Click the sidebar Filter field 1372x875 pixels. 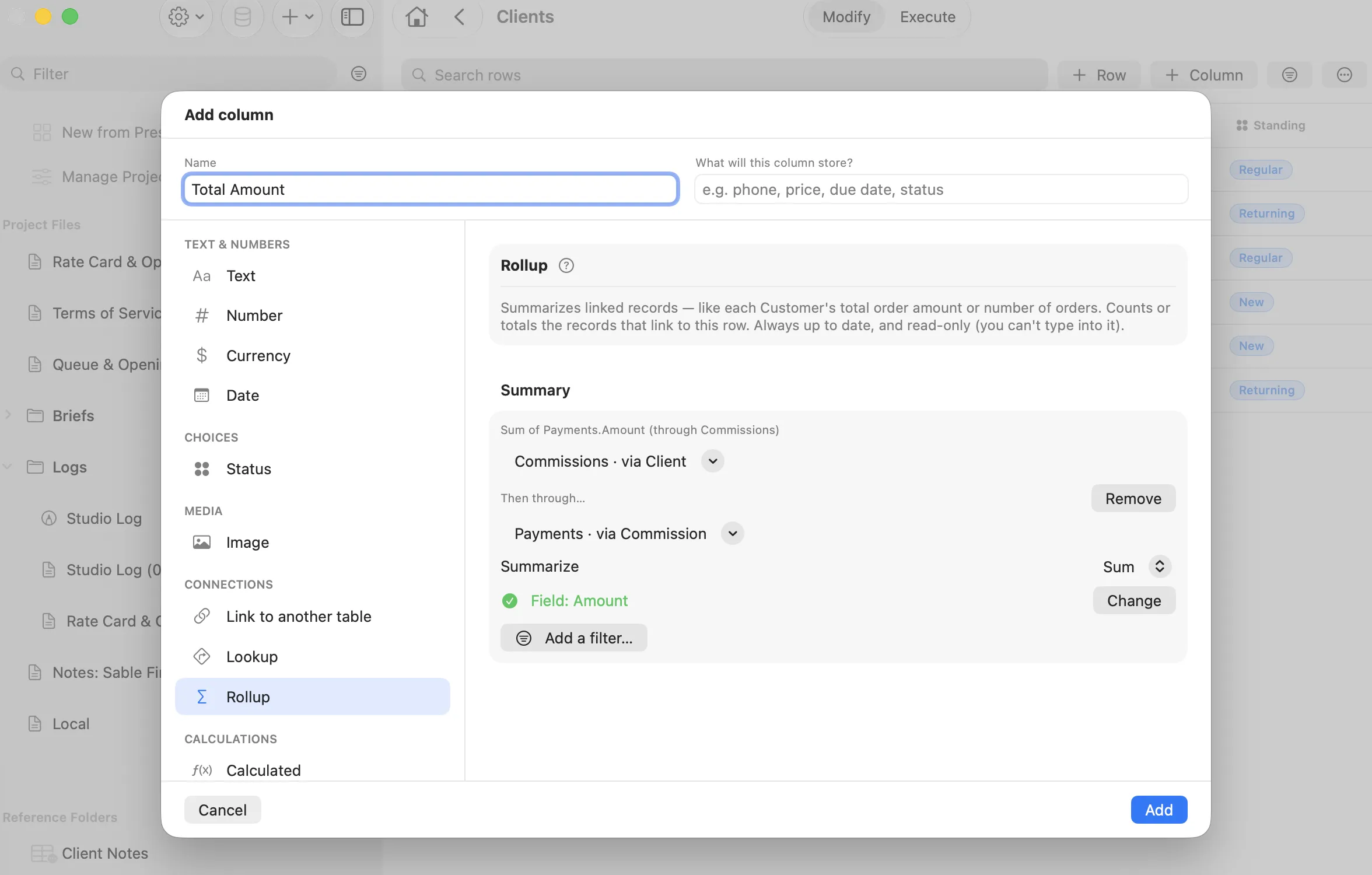coord(170,73)
